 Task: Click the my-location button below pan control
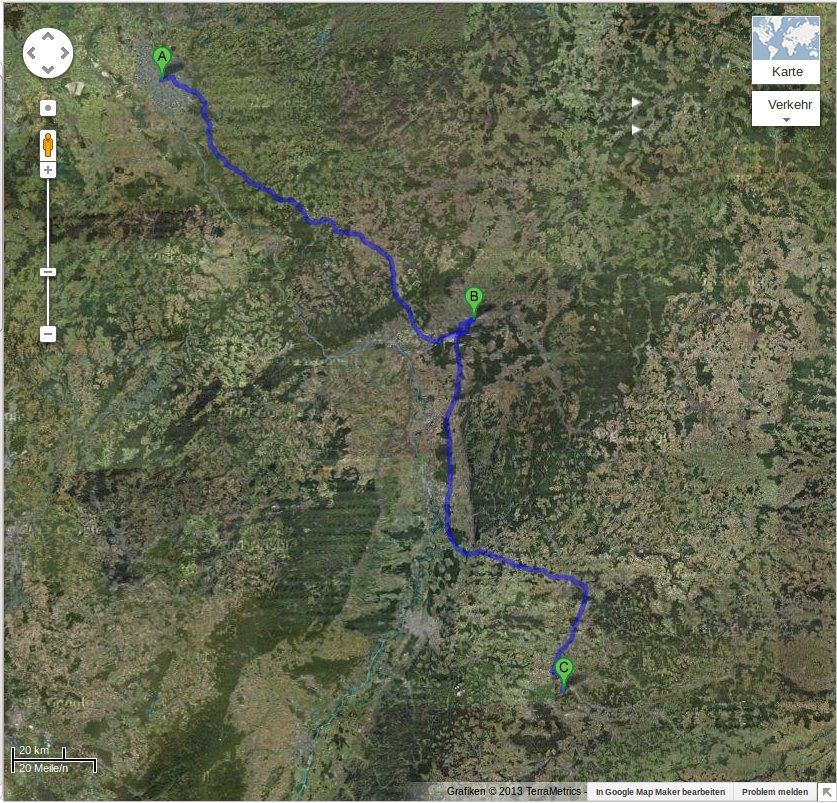pos(48,108)
